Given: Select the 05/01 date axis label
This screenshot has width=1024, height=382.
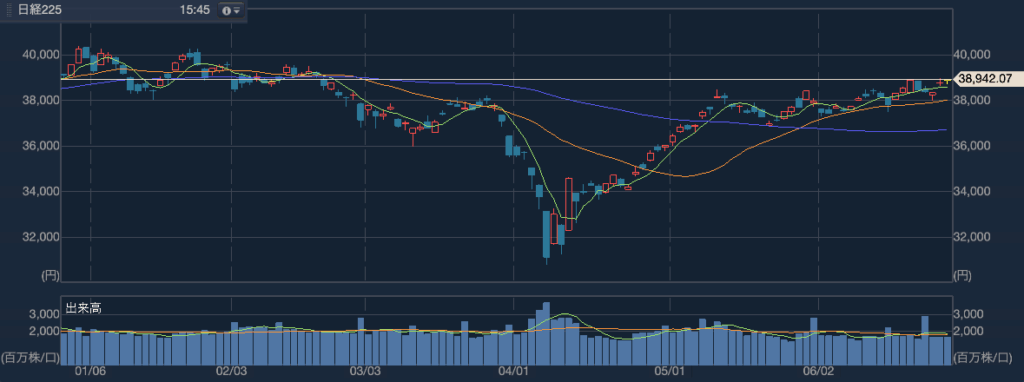Looking at the screenshot, I should [x=670, y=371].
